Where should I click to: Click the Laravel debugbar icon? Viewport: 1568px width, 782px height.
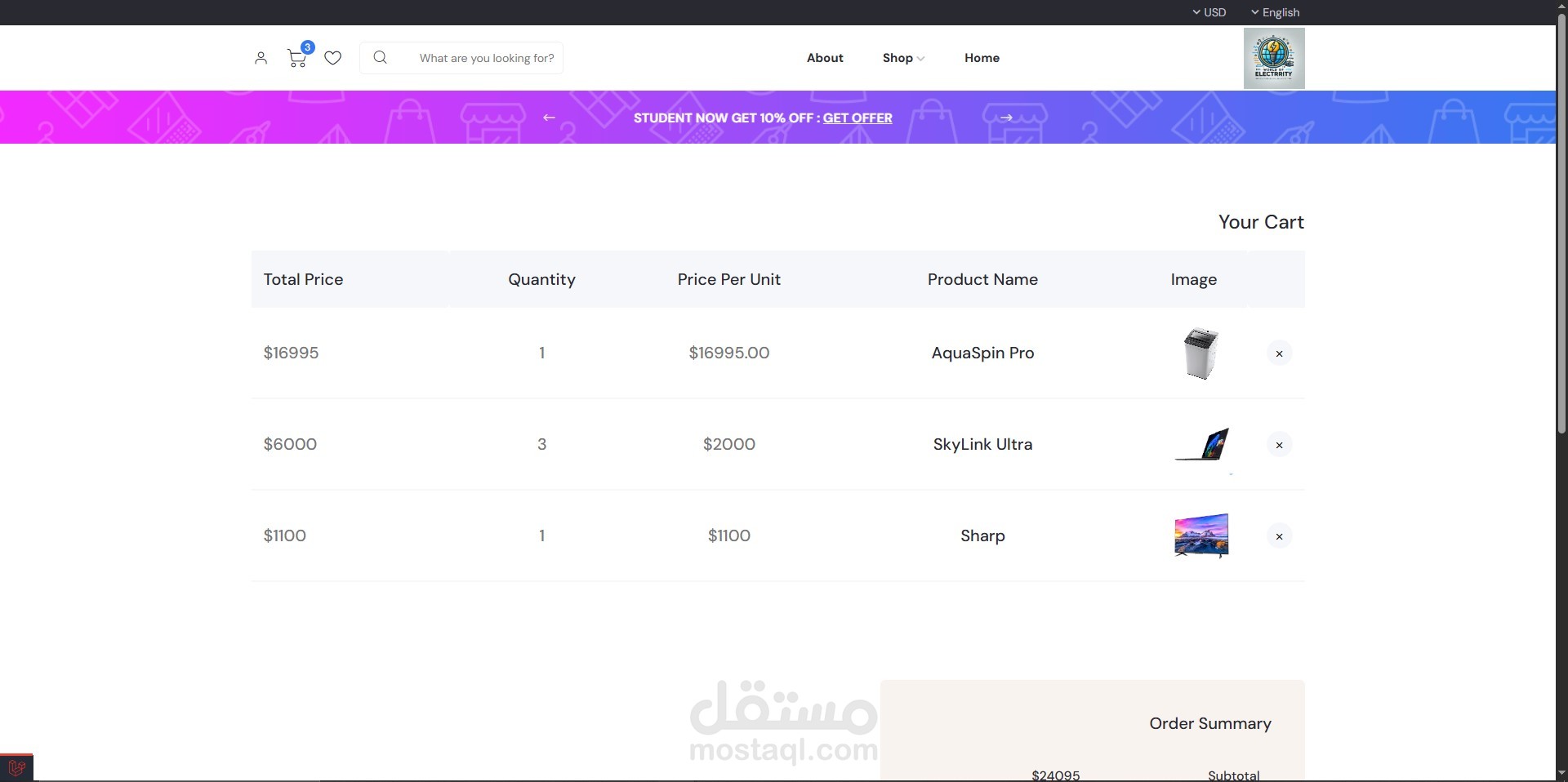click(x=16, y=767)
